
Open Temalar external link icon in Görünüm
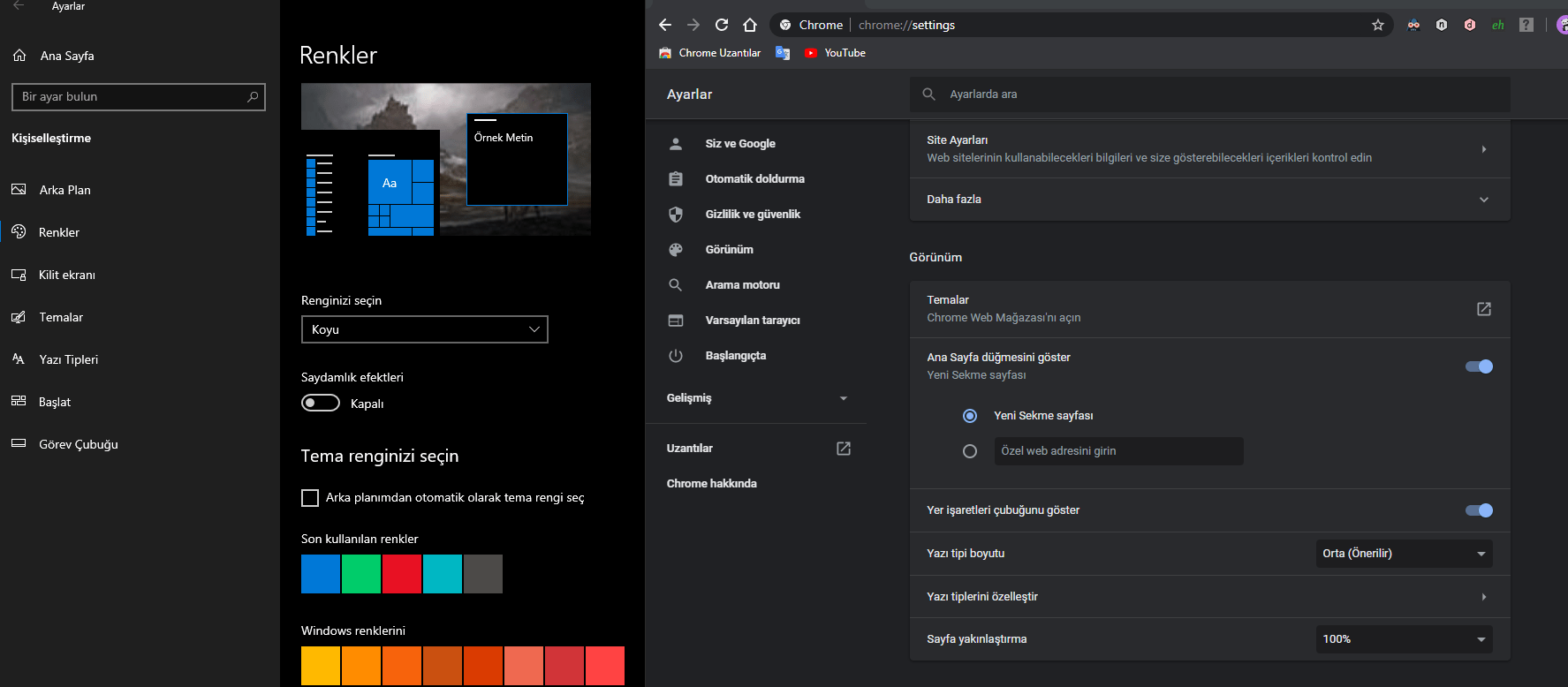pos(1483,309)
